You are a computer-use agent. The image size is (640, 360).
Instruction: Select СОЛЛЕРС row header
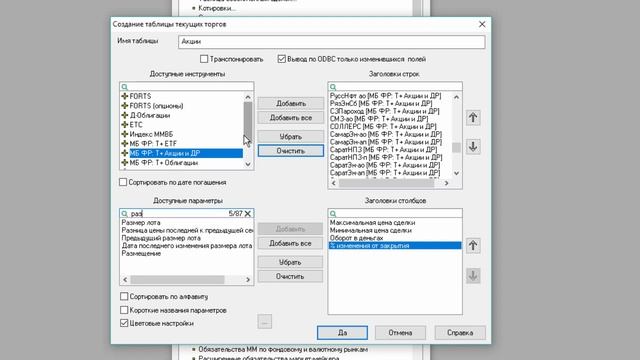[x=383, y=127]
